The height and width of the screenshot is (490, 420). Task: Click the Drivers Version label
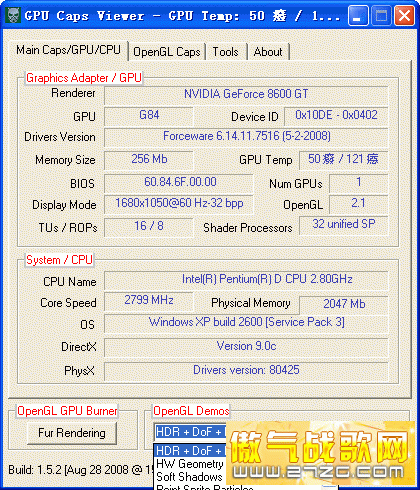point(60,137)
